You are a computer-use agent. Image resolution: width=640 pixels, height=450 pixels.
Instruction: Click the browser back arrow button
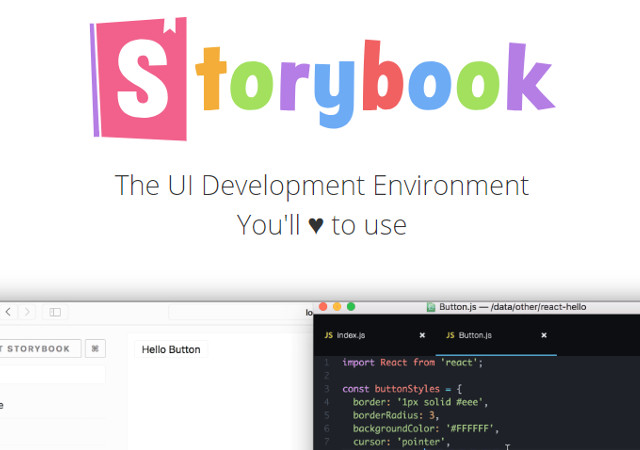coord(8,312)
